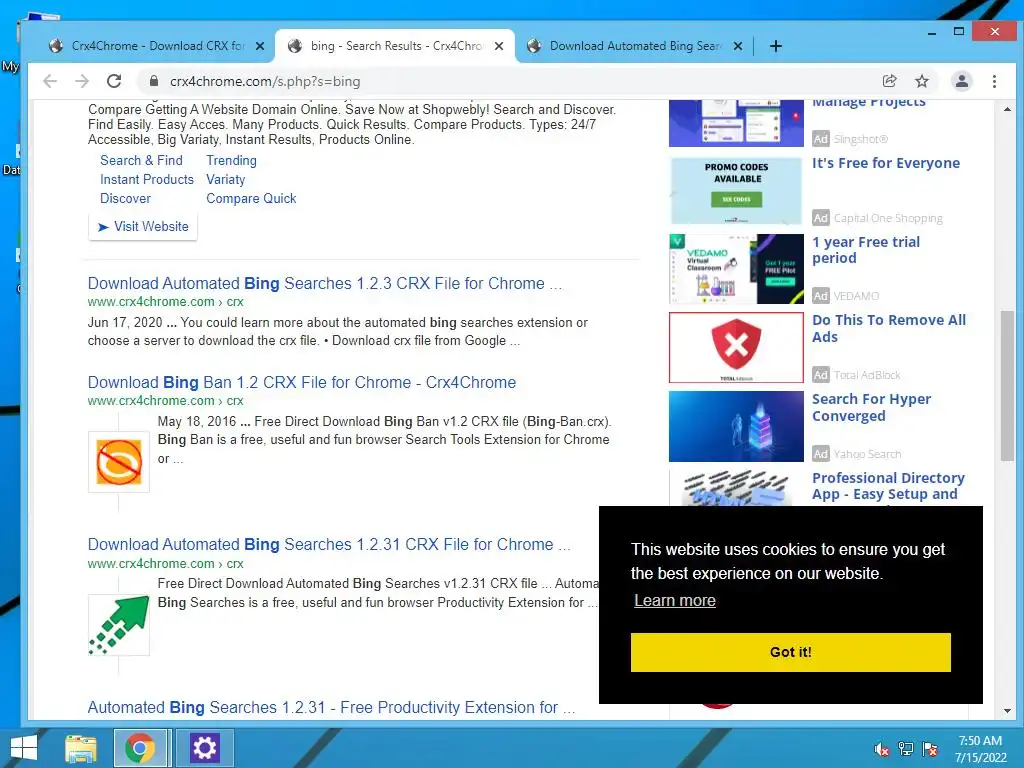Close the bing - Search Results tab
The width and height of the screenshot is (1024, 768).
499,46
